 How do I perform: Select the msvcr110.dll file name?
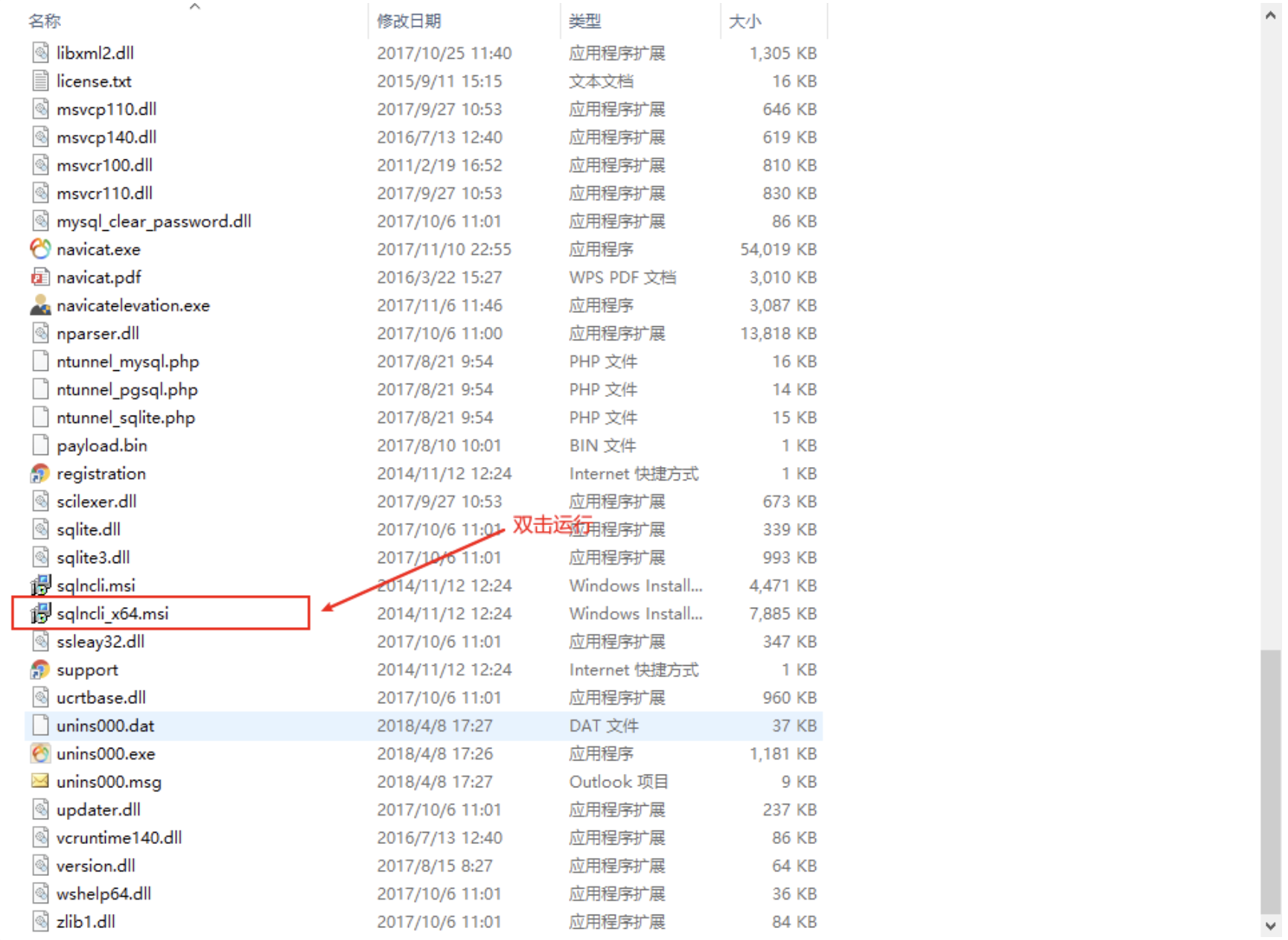105,194
